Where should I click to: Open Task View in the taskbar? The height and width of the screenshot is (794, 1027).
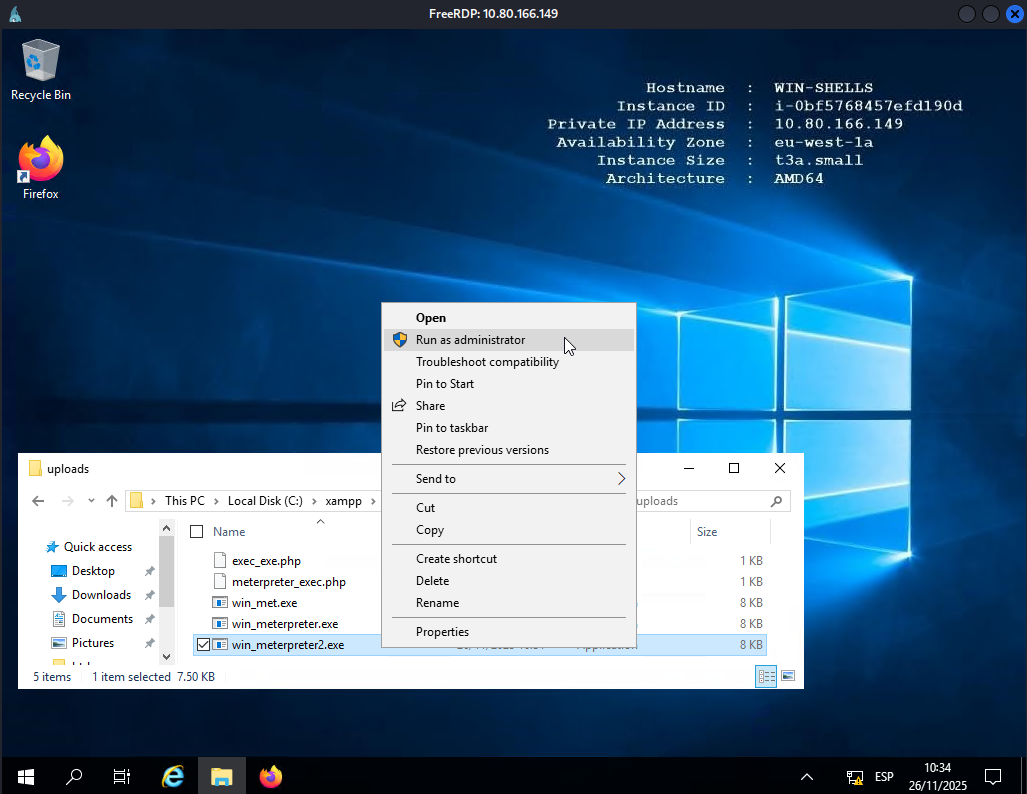coord(122,777)
